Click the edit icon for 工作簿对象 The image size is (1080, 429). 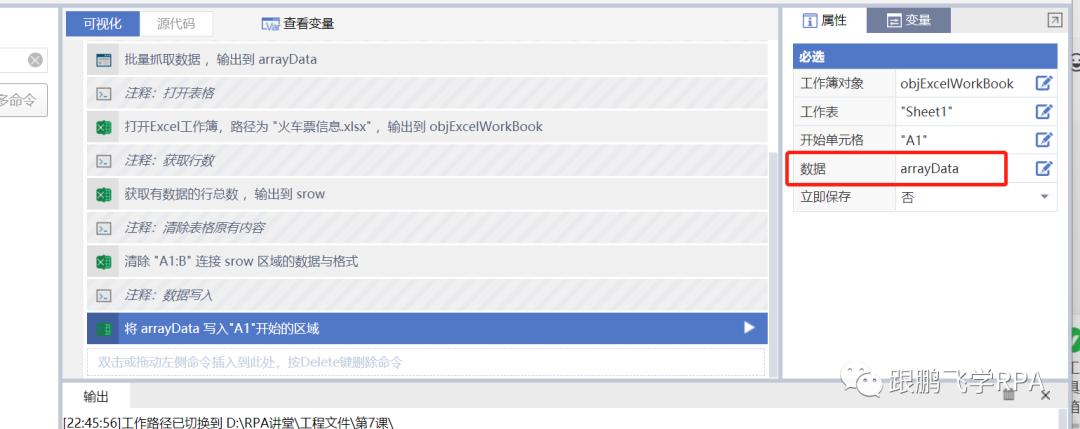1044,83
